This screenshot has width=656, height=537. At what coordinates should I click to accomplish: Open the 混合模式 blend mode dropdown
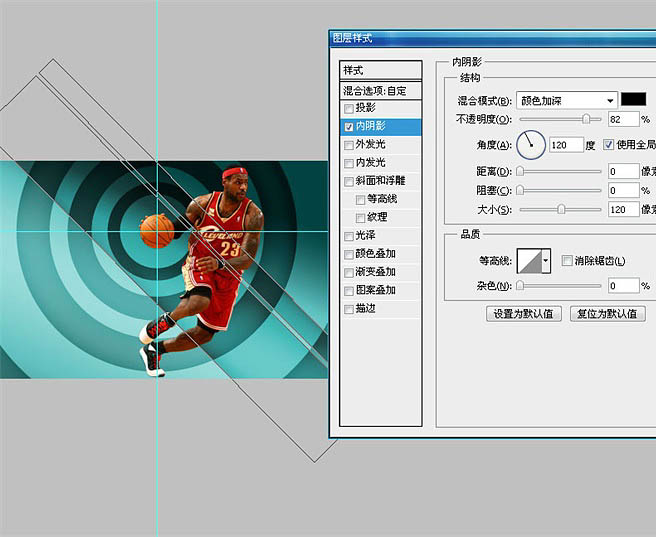tap(566, 101)
